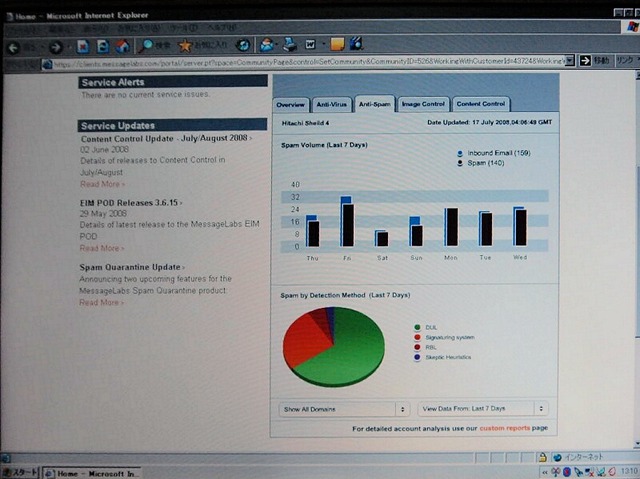Viewport: 640px width, 479px height.
Task: Open the Search magnifier icon
Action: tap(145, 46)
